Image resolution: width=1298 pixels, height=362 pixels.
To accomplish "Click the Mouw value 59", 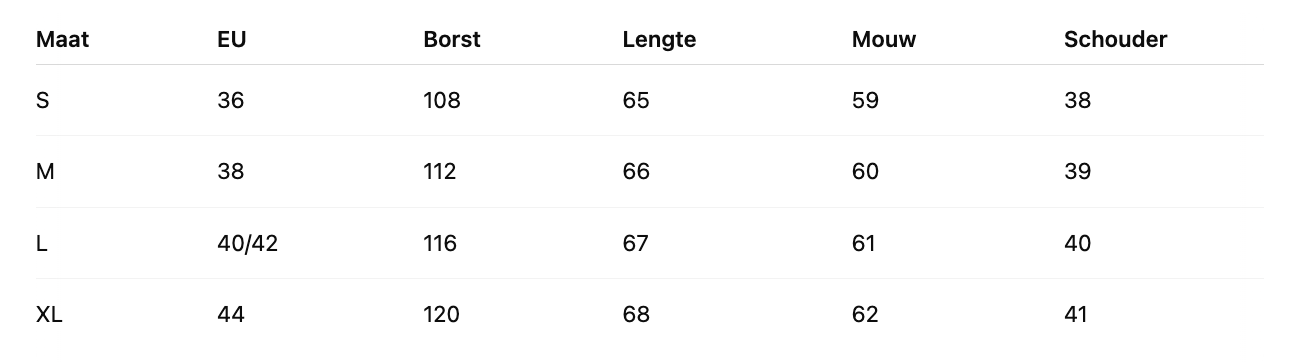I will coord(865,100).
